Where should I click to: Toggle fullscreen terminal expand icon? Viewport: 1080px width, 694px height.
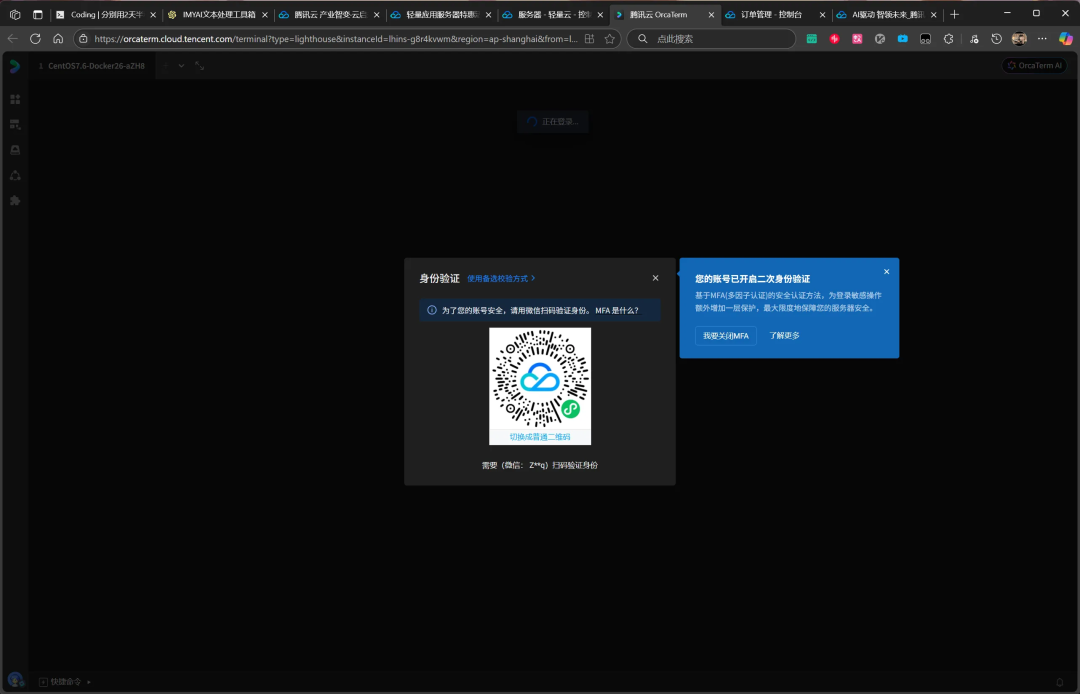pyautogui.click(x=200, y=66)
